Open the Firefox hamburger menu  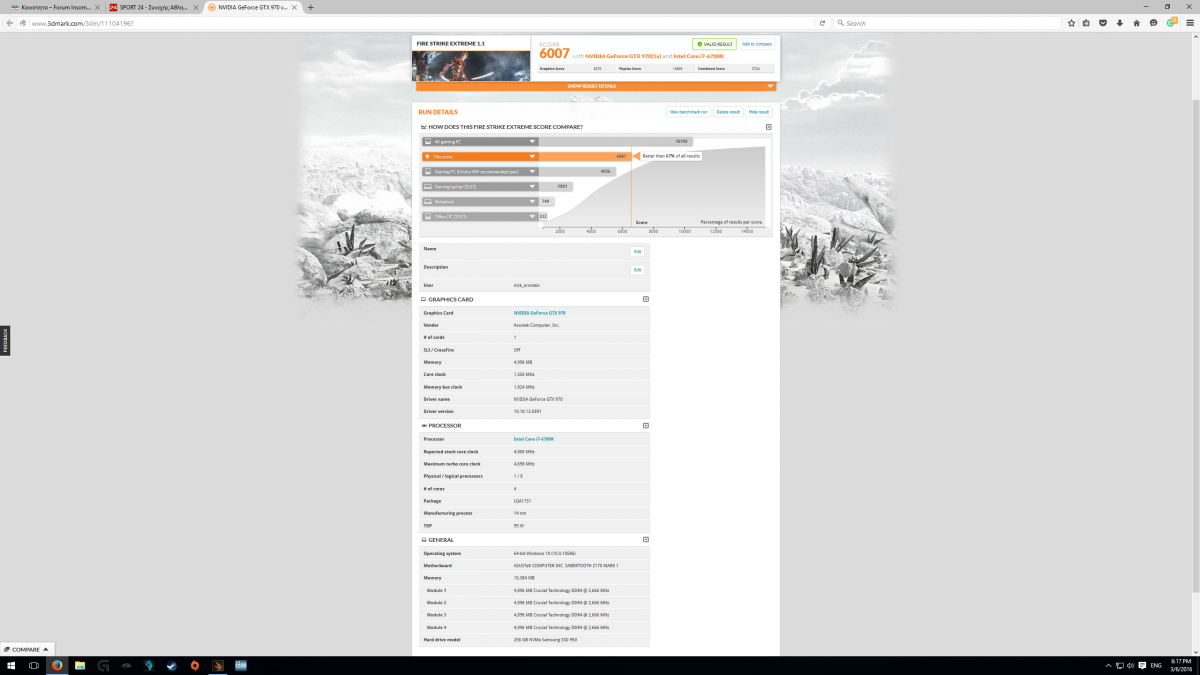click(x=1190, y=22)
